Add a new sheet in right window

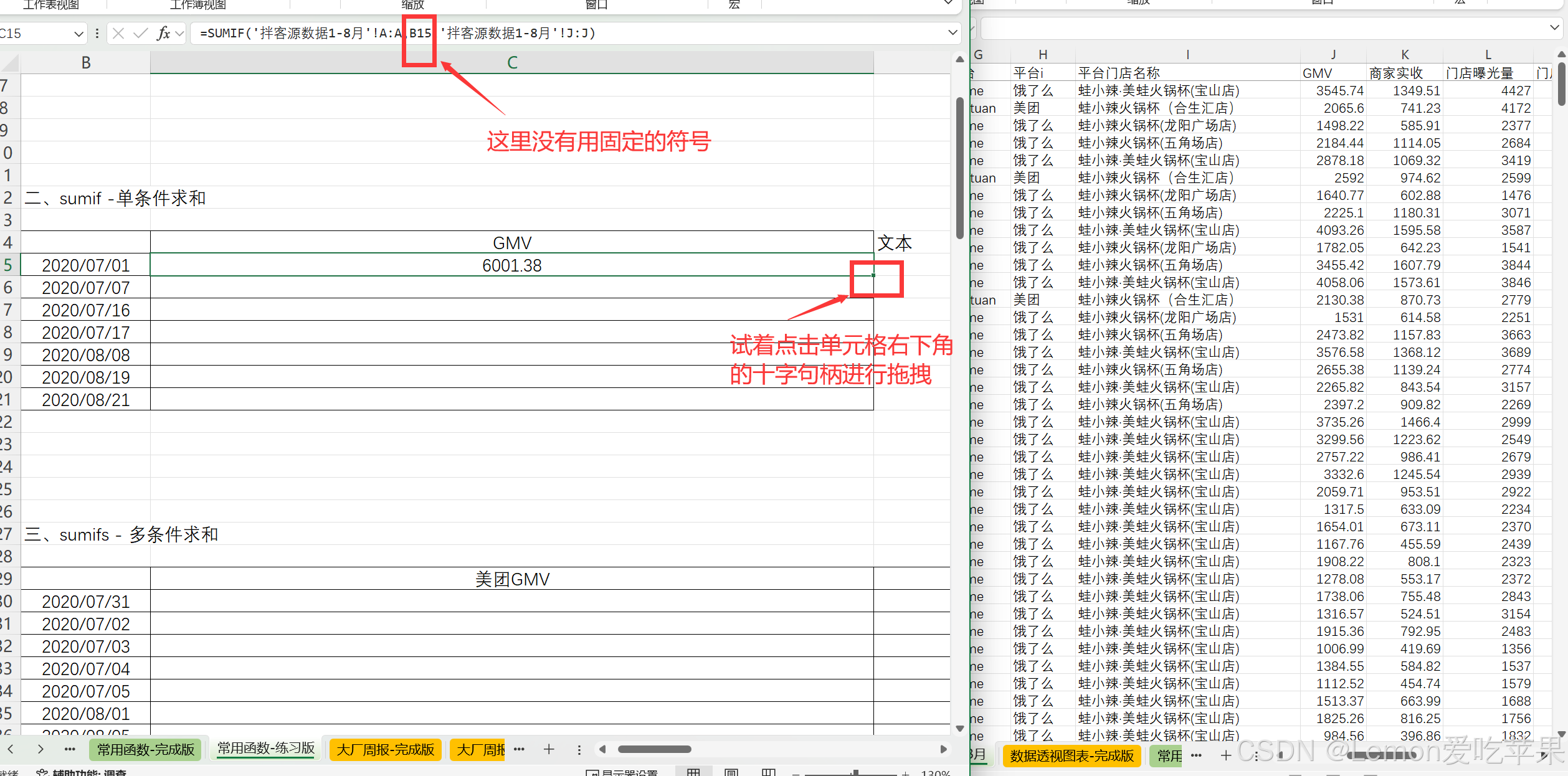(1226, 755)
